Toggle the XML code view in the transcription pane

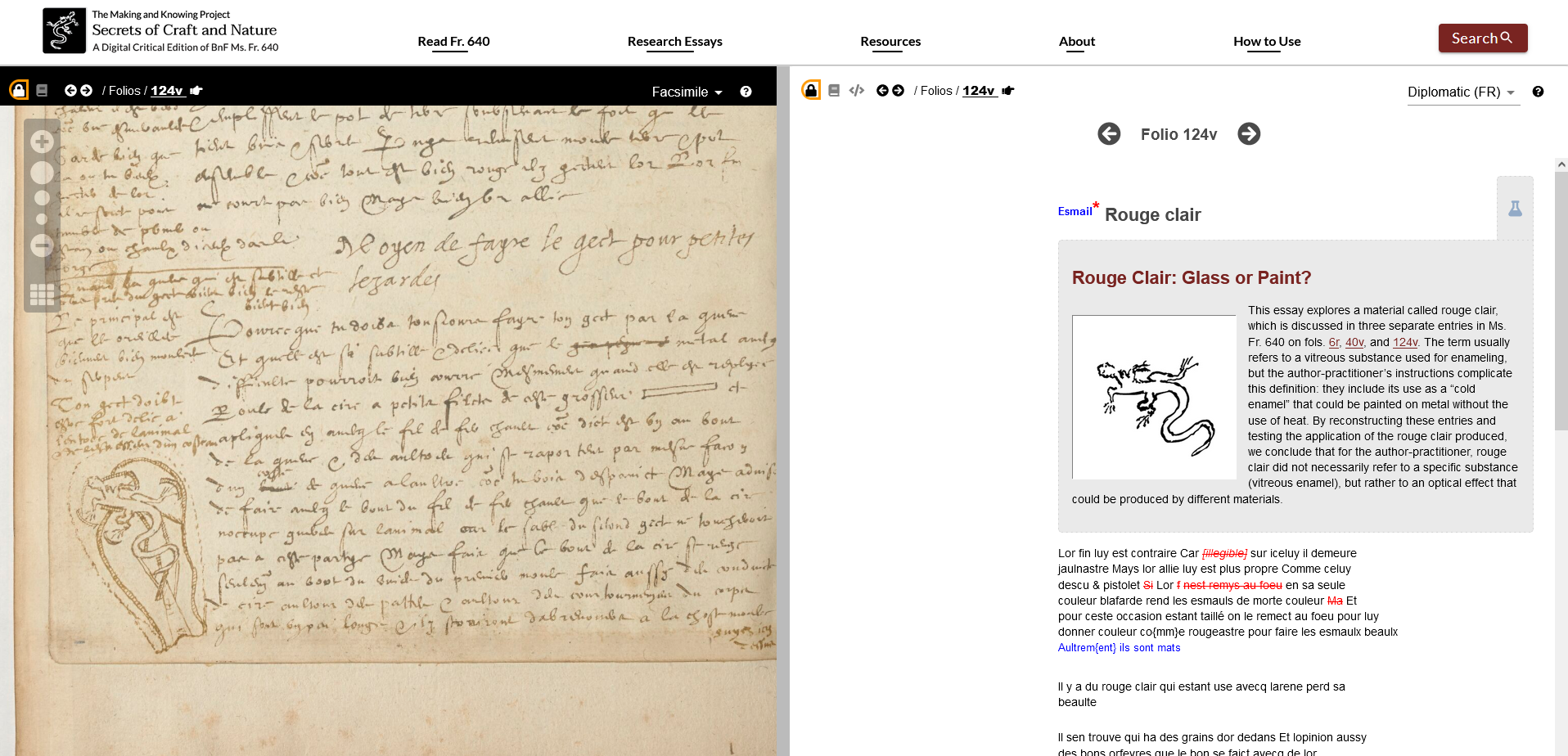(x=857, y=90)
